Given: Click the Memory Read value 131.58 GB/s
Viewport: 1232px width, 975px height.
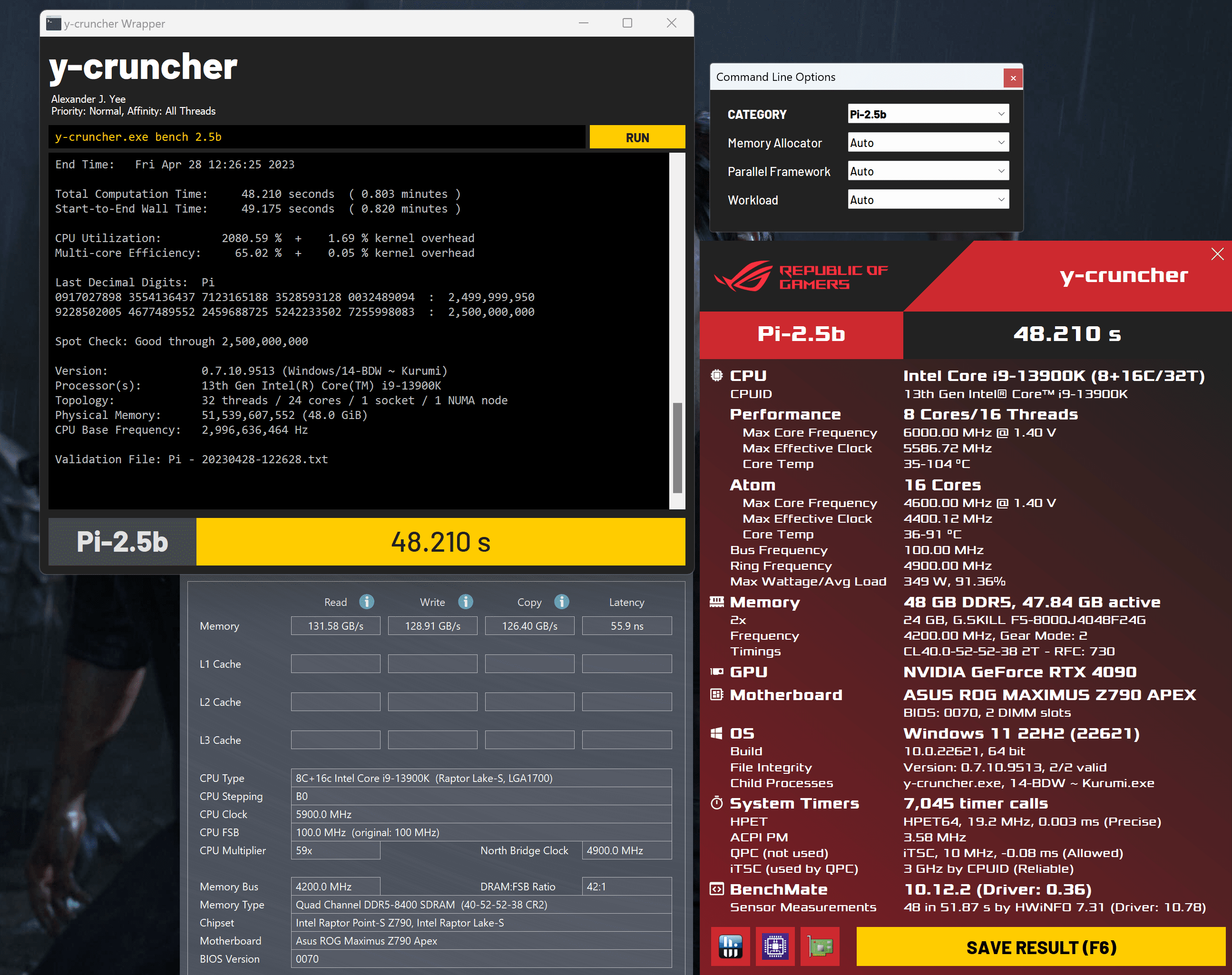Looking at the screenshot, I should coord(336,625).
